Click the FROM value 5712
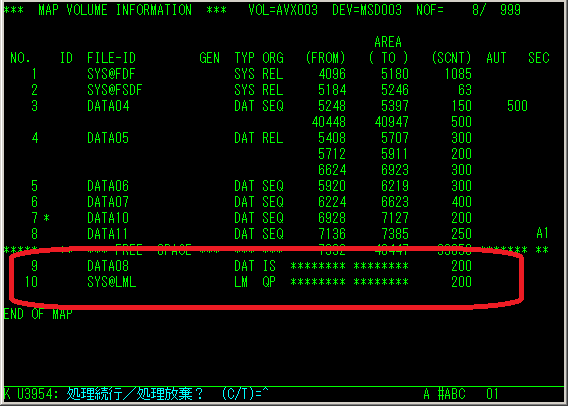This screenshot has width=568, height=406. coord(332,154)
